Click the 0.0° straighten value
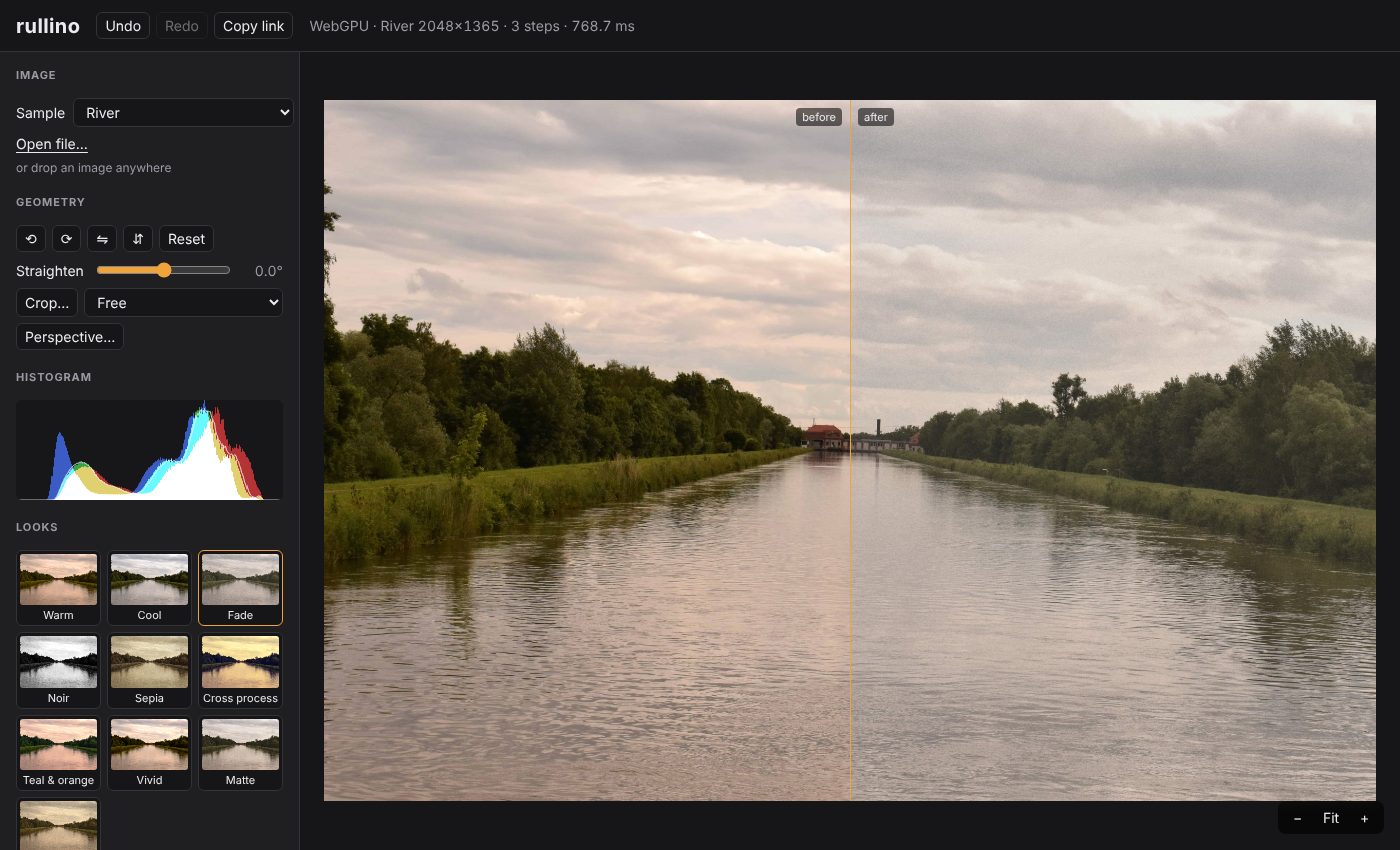 [x=269, y=271]
